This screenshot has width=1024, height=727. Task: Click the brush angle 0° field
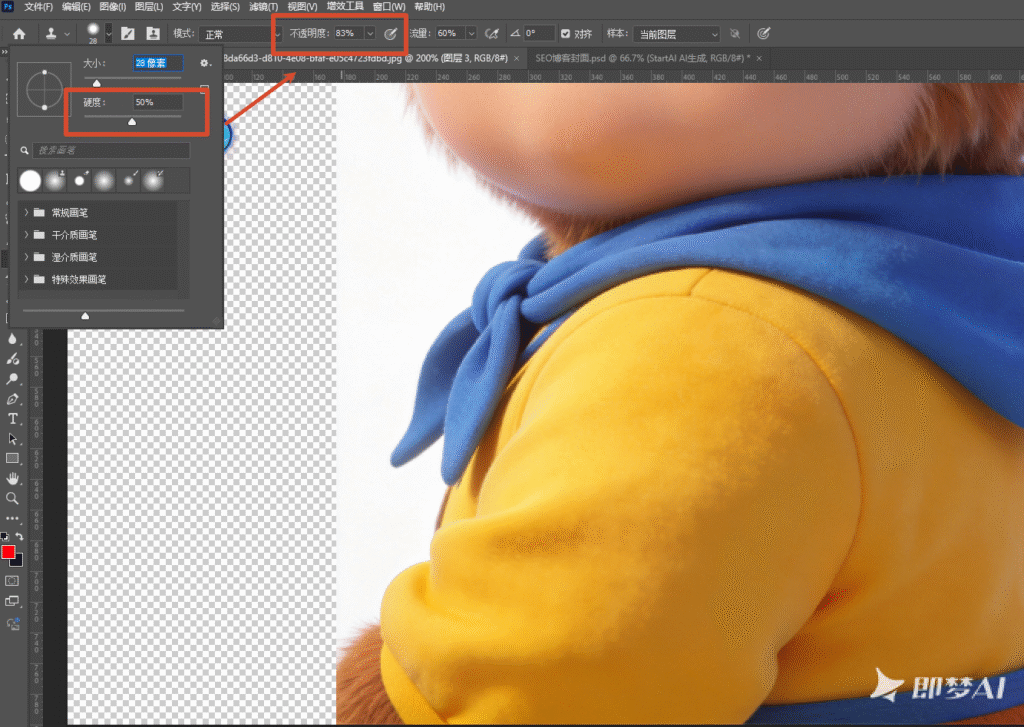pyautogui.click(x=539, y=33)
